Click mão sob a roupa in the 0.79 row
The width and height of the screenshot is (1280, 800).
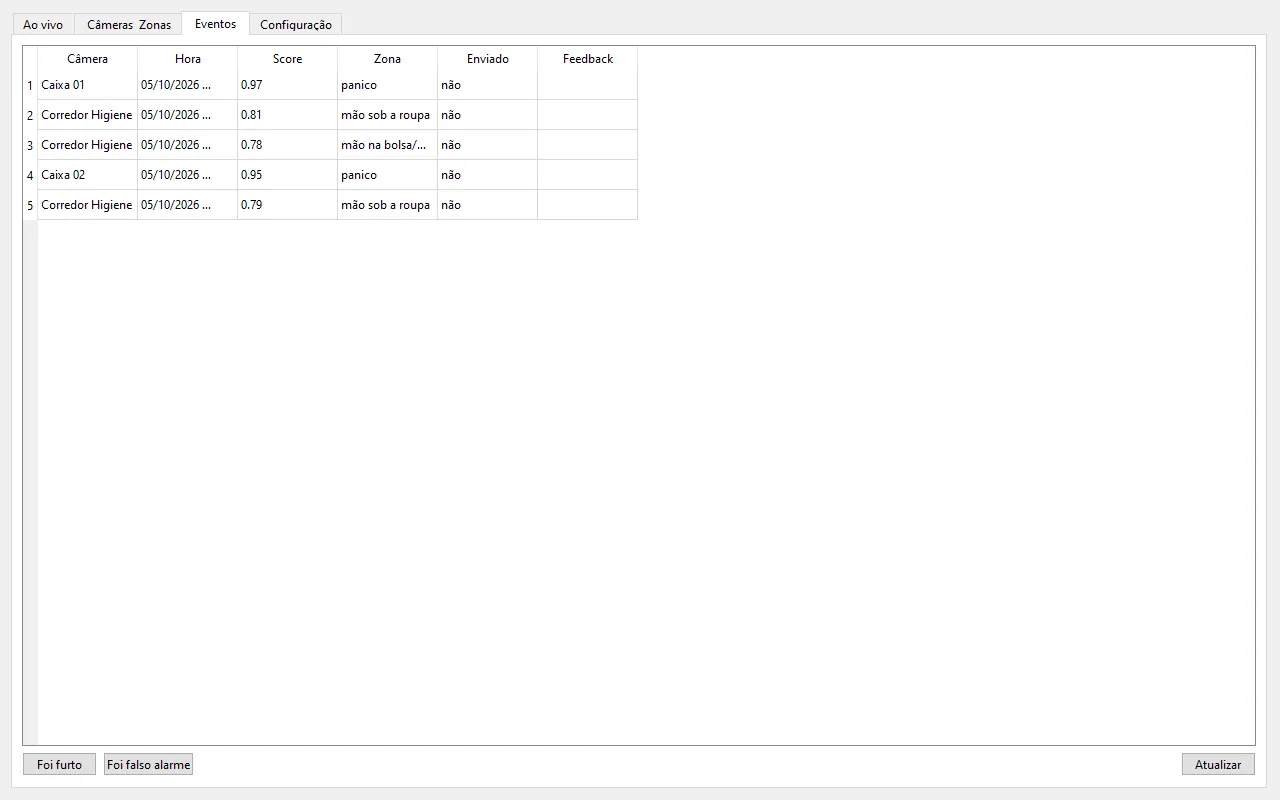click(387, 205)
